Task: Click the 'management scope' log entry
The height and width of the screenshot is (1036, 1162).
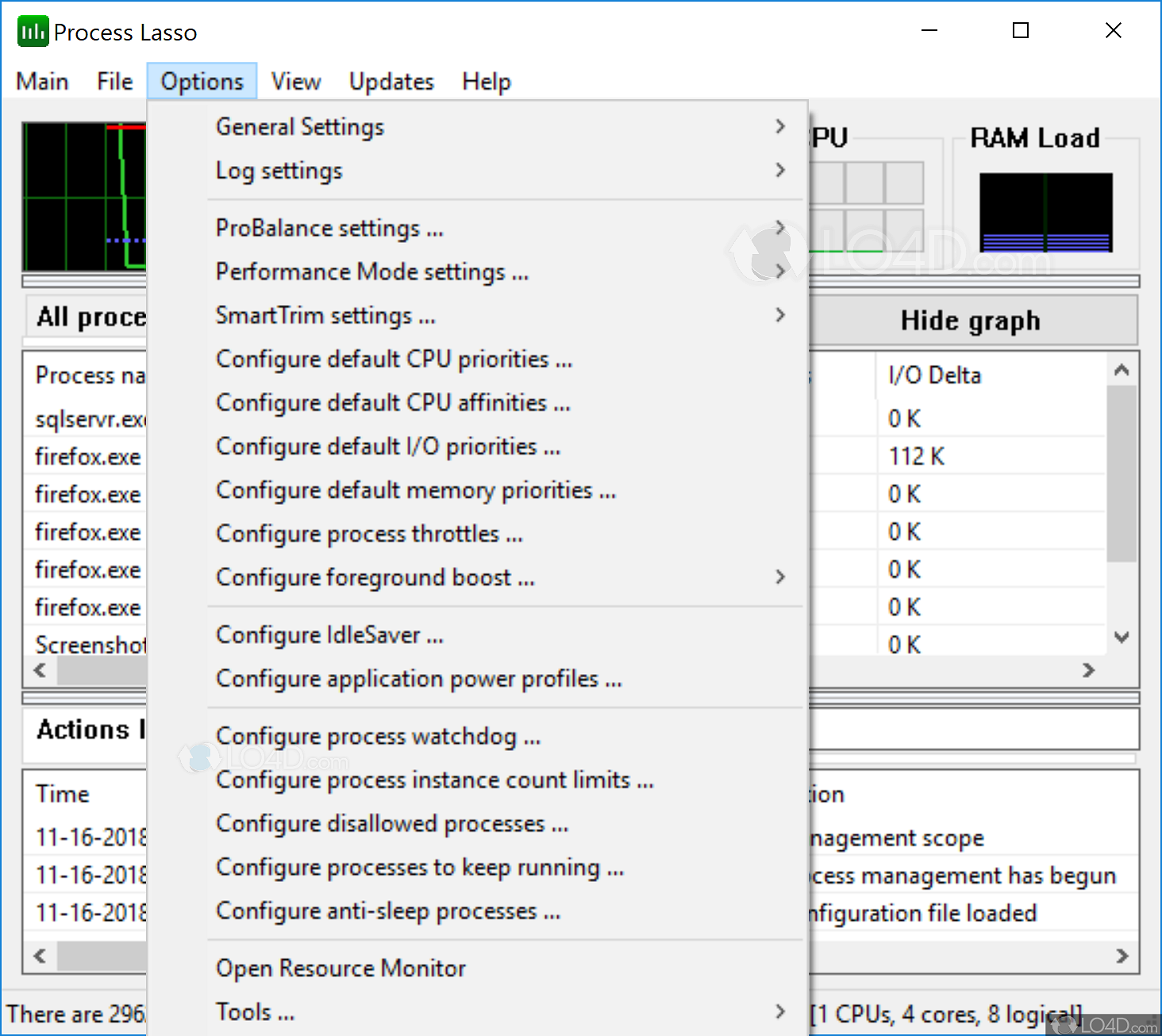Action: (x=897, y=838)
